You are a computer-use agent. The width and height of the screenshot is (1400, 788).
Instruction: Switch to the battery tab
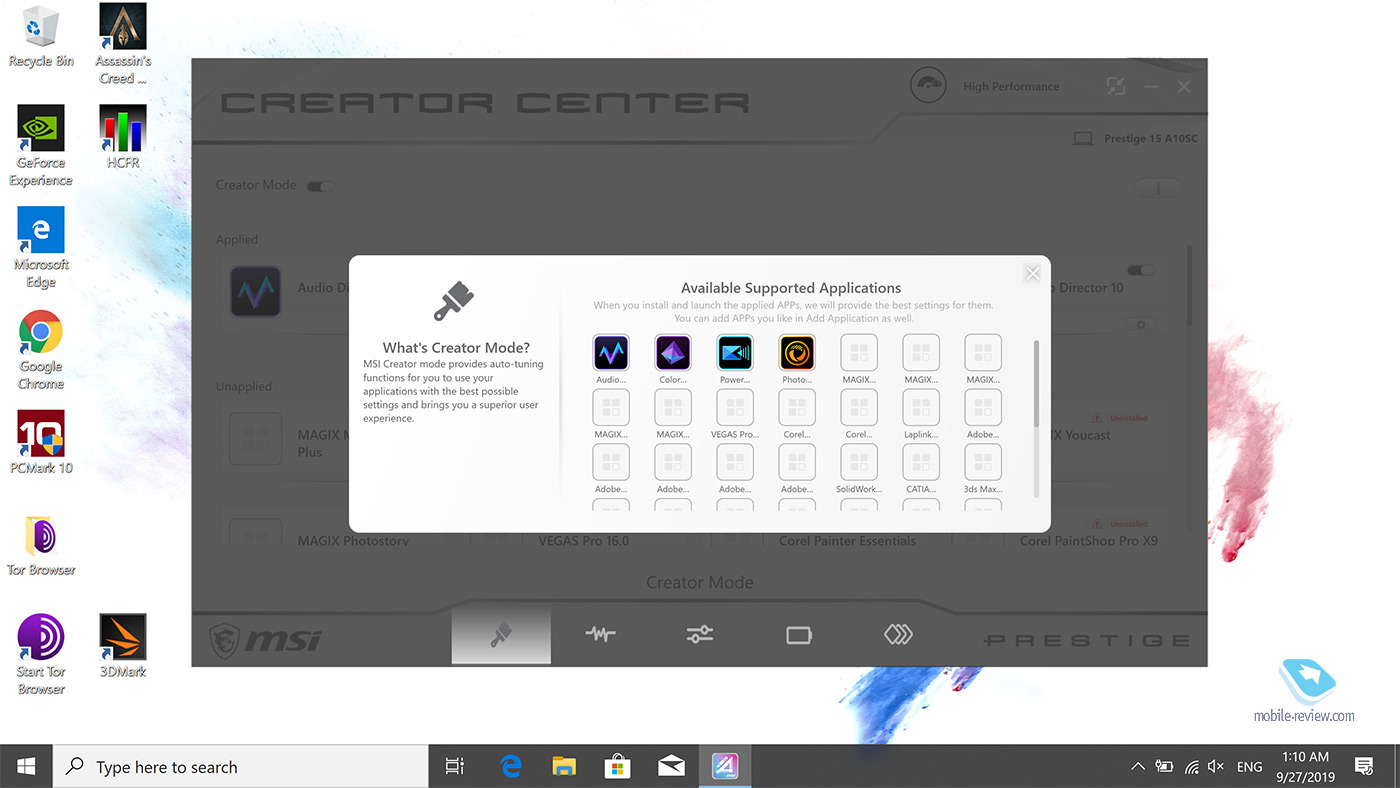tap(798, 634)
